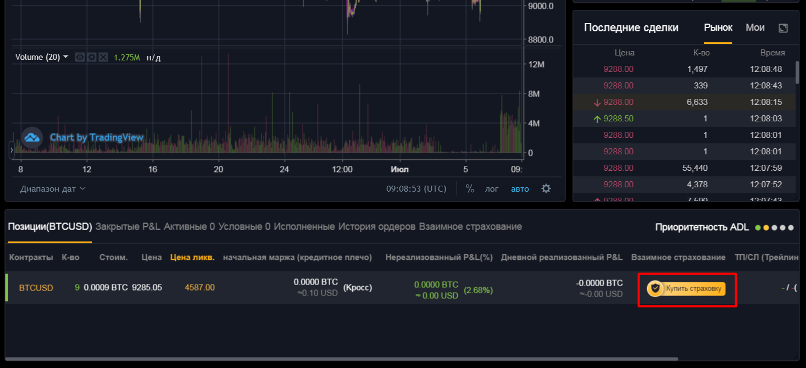Open Volume indicator settings gear

point(91,57)
